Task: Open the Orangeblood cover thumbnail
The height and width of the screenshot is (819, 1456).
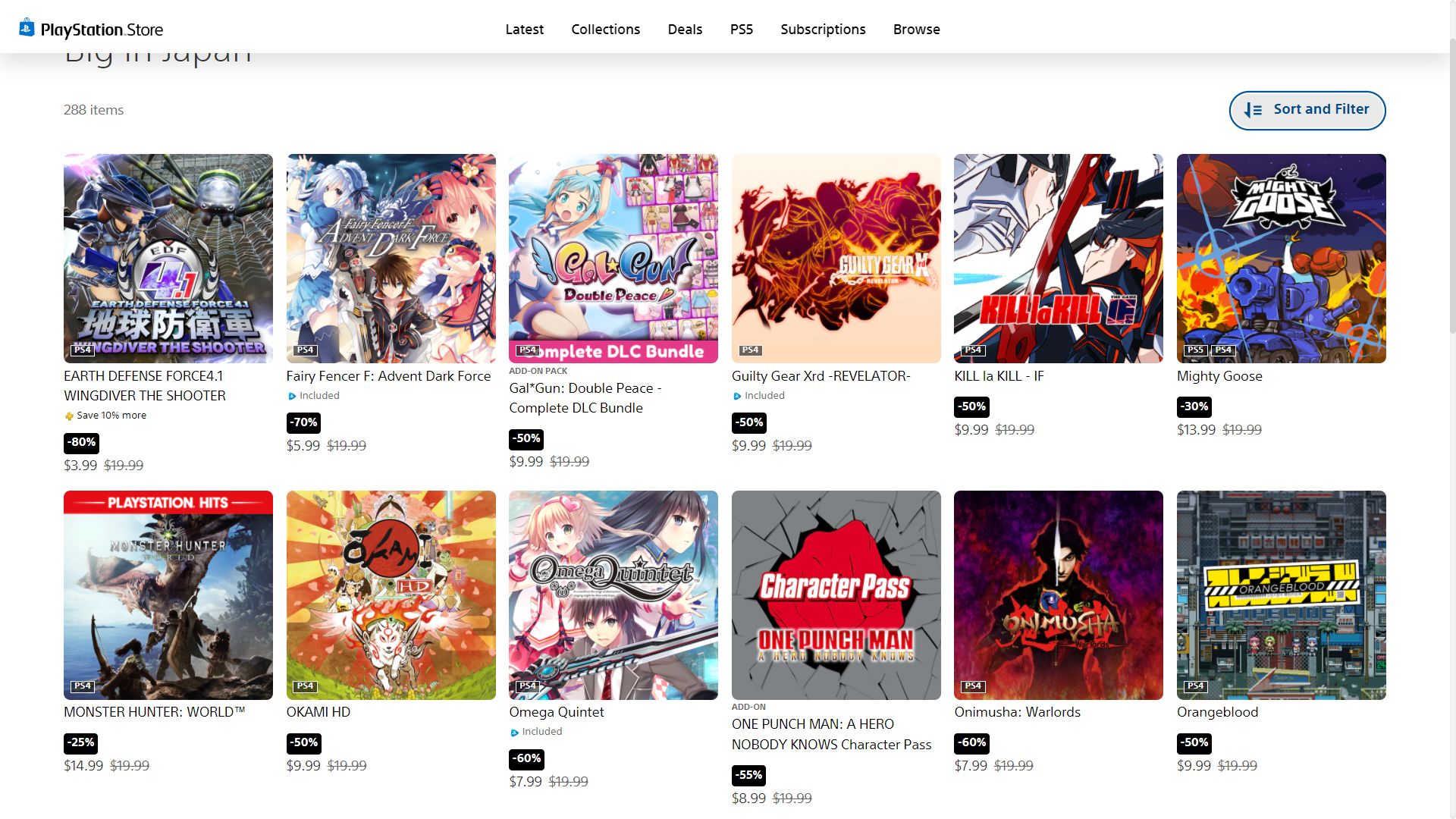Action: [1282, 595]
